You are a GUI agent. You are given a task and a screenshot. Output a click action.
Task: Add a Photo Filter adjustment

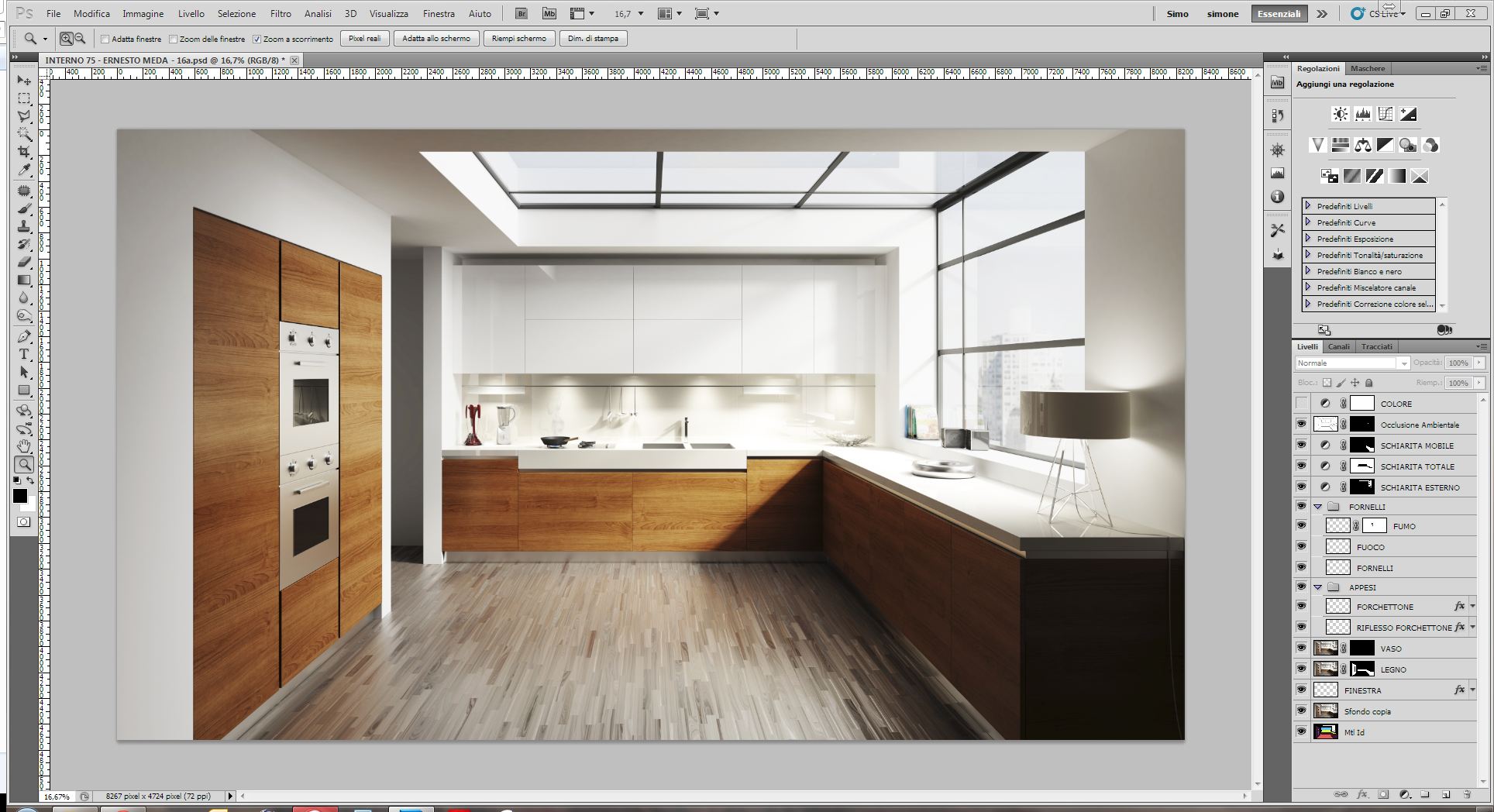pyautogui.click(x=1408, y=145)
